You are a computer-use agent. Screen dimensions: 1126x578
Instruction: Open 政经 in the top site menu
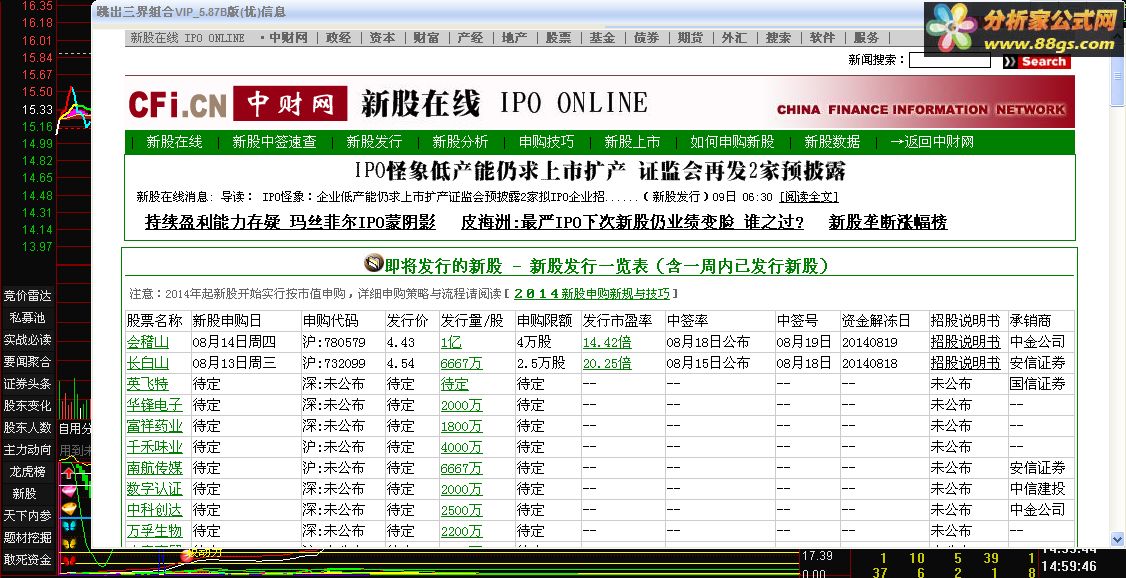tap(338, 38)
